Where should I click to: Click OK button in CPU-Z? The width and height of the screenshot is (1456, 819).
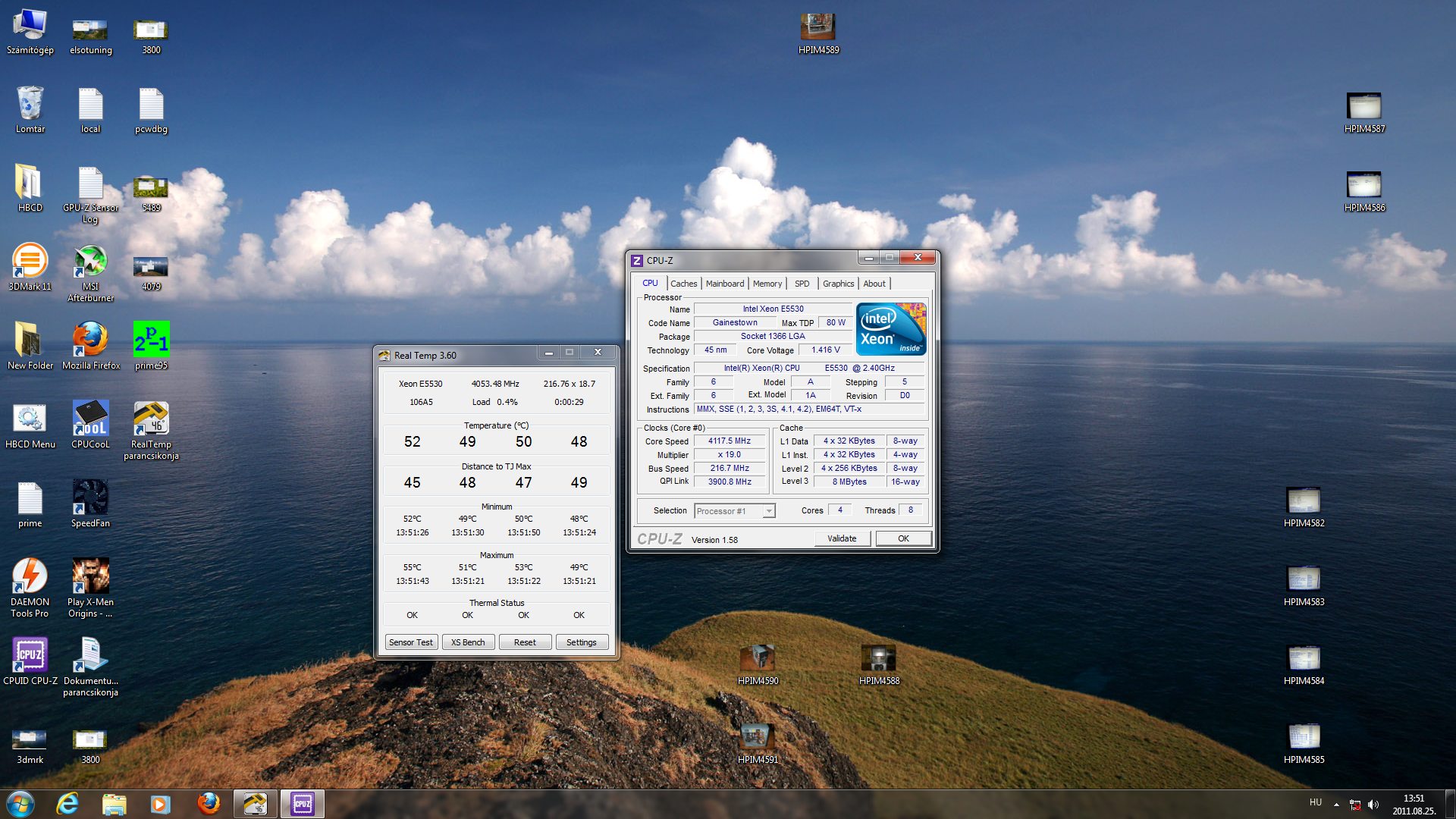pyautogui.click(x=903, y=538)
